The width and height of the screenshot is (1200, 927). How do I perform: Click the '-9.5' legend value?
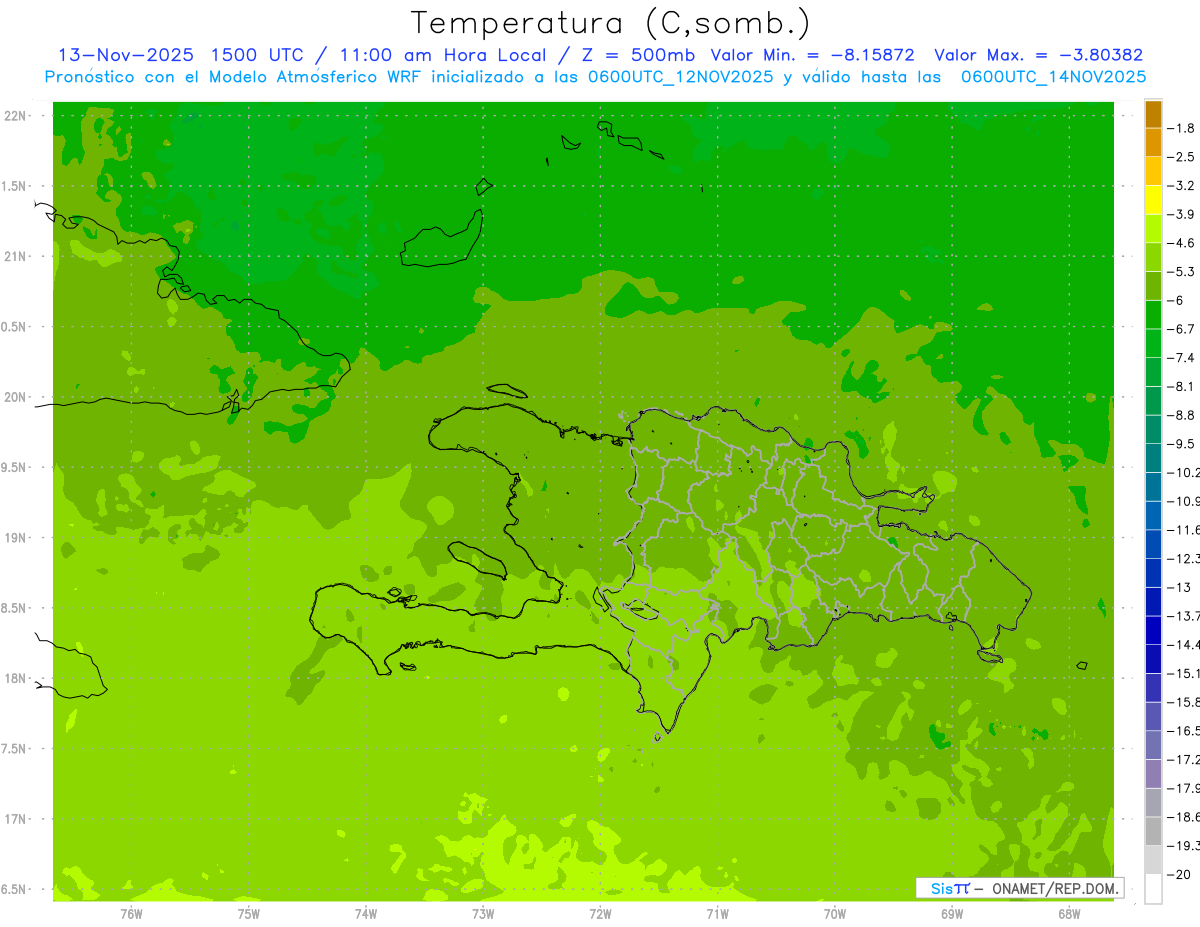[x=1181, y=443]
